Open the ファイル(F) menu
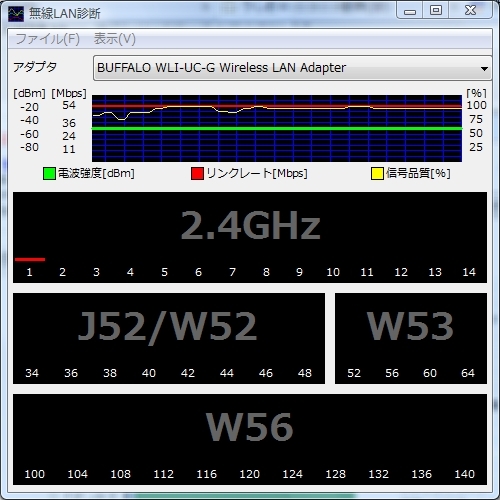Screen dimensions: 500x500 [x=48, y=39]
